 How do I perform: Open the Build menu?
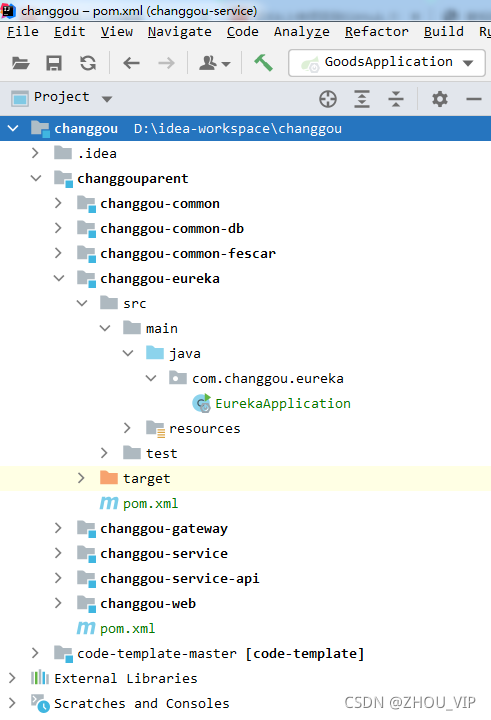point(444,32)
